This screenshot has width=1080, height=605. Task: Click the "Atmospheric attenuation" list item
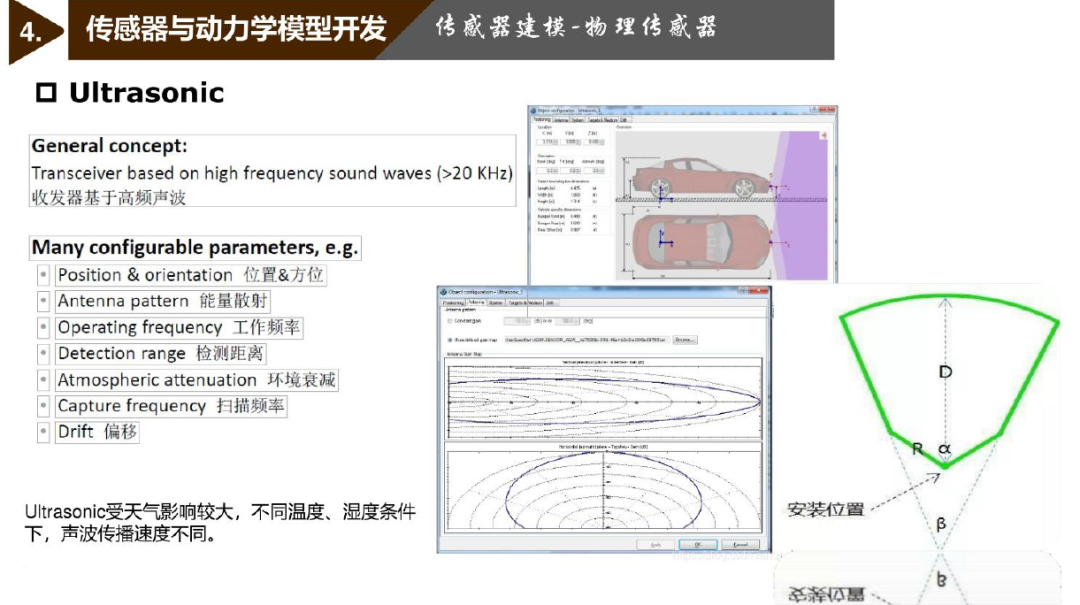coord(196,380)
